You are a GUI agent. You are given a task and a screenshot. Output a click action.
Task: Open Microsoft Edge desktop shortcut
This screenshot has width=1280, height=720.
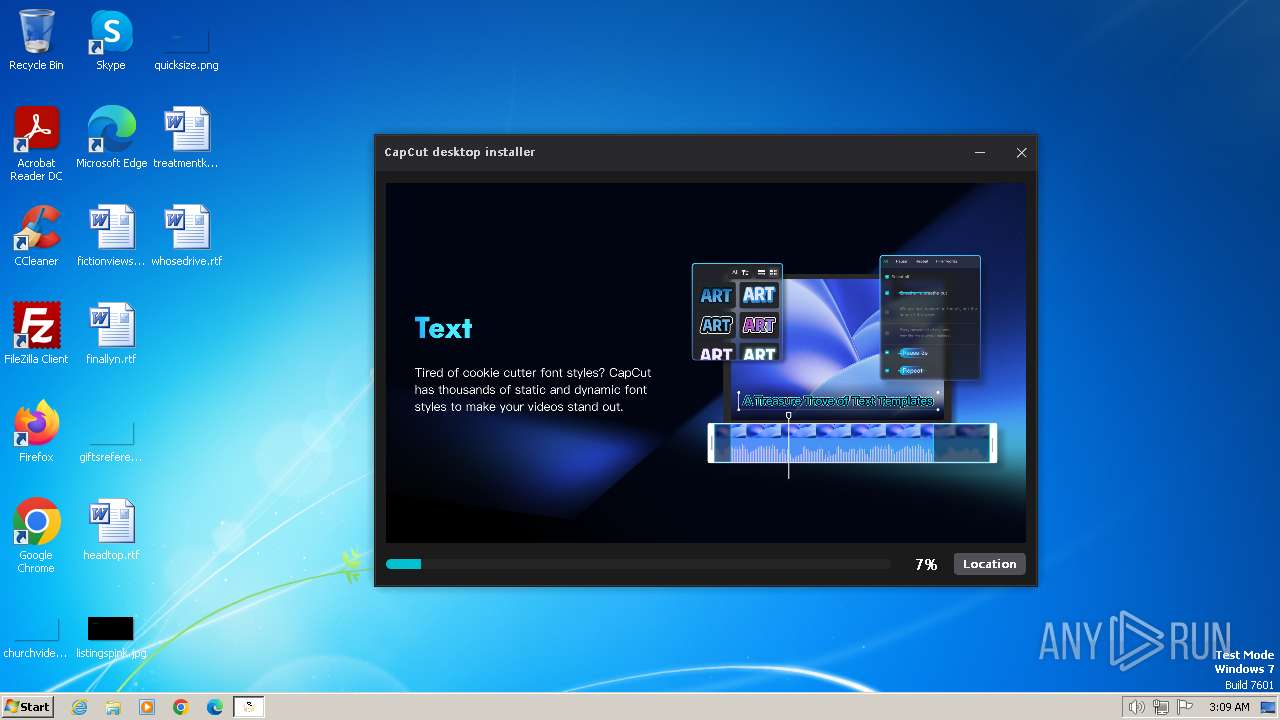coord(111,138)
